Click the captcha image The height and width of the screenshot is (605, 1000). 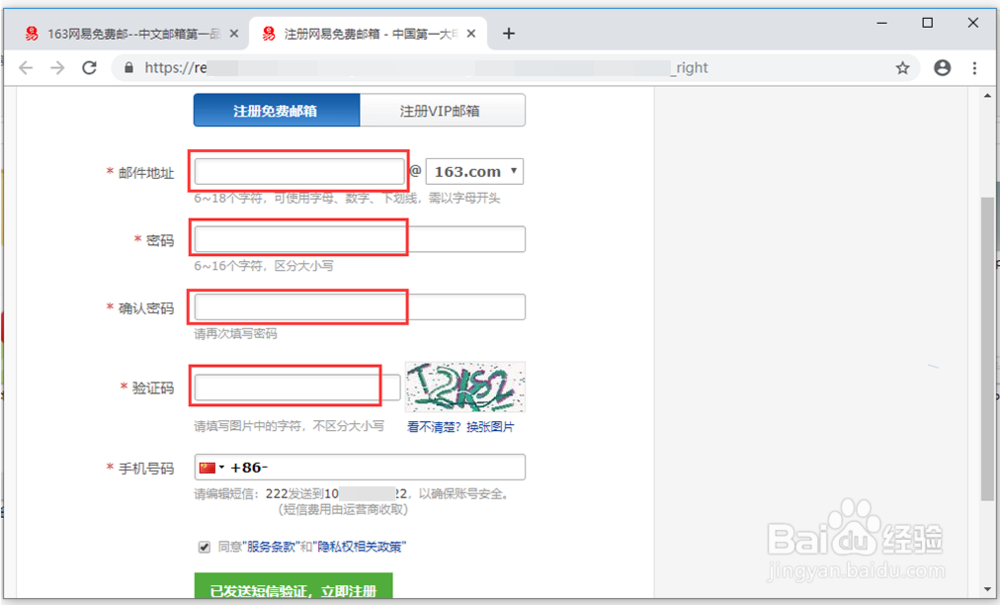click(465, 387)
